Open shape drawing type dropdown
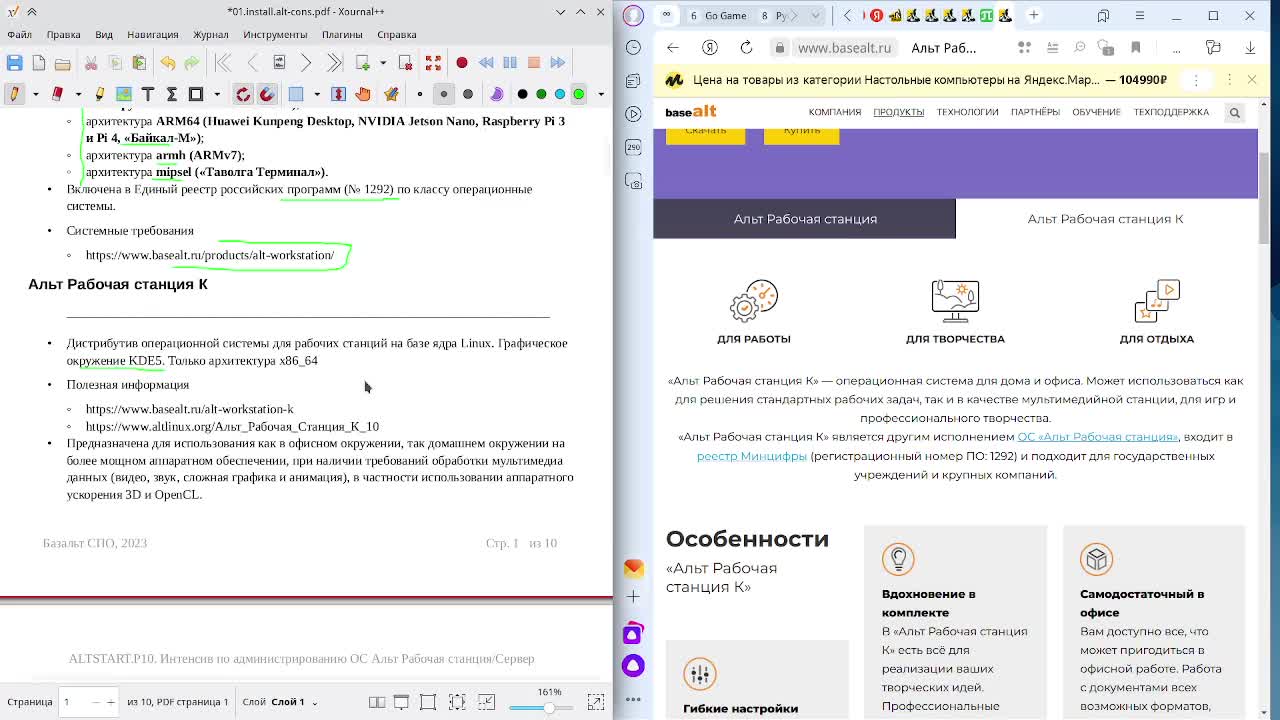This screenshot has height=720, width=1280. (217, 94)
